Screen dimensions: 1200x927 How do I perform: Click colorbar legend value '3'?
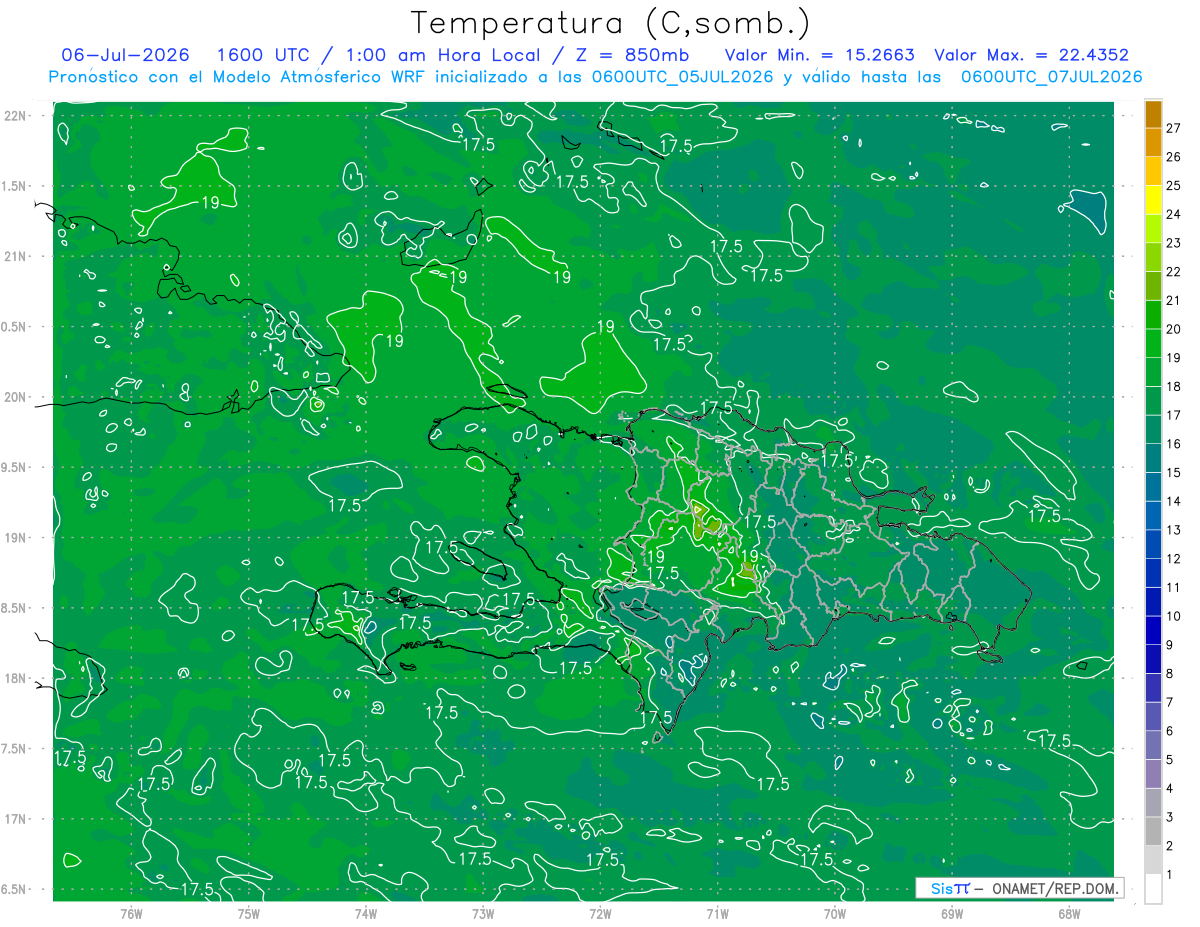[x=1171, y=817]
